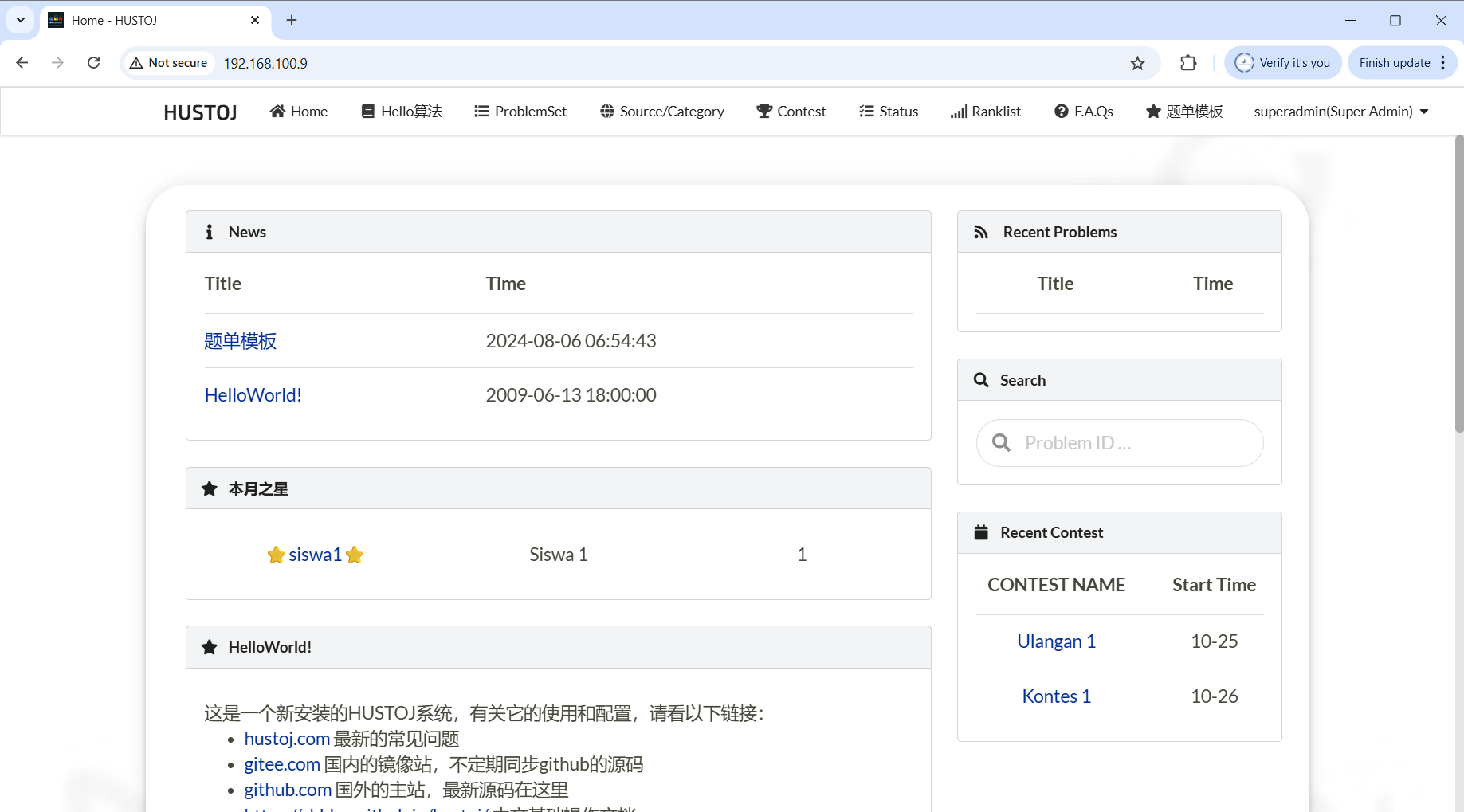Click the page vertical scrollbar
The height and width of the screenshot is (812, 1464).
tap(1458, 287)
